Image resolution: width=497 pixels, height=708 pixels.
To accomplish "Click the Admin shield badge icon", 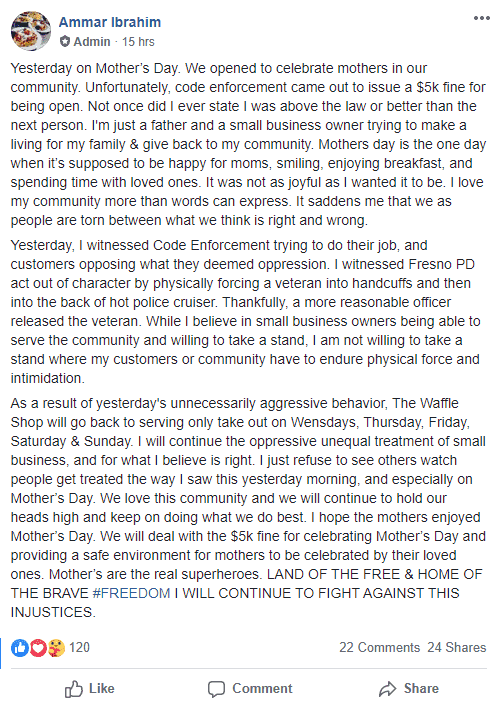I will point(65,42).
